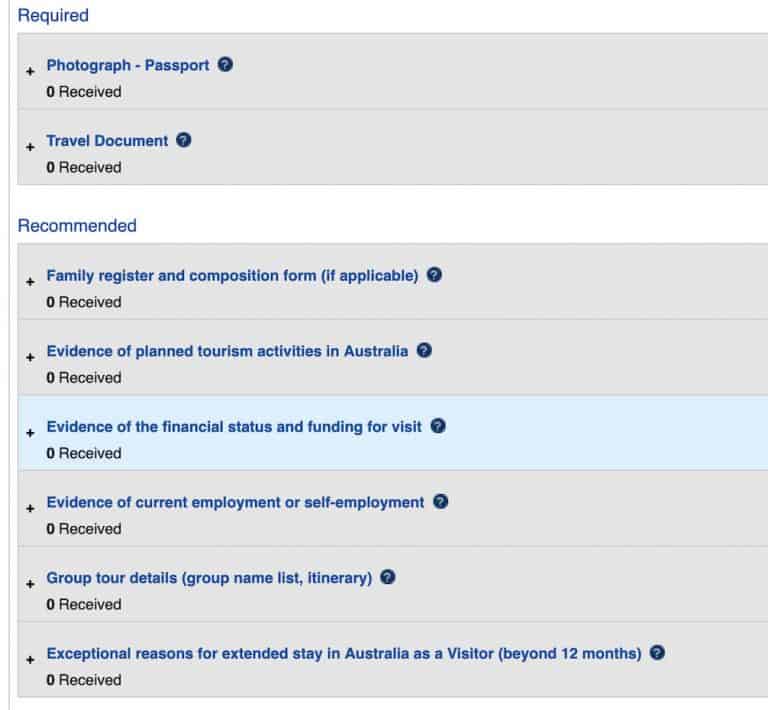Show help for current employment evidence
Screen dimensions: 768x710
(x=440, y=502)
